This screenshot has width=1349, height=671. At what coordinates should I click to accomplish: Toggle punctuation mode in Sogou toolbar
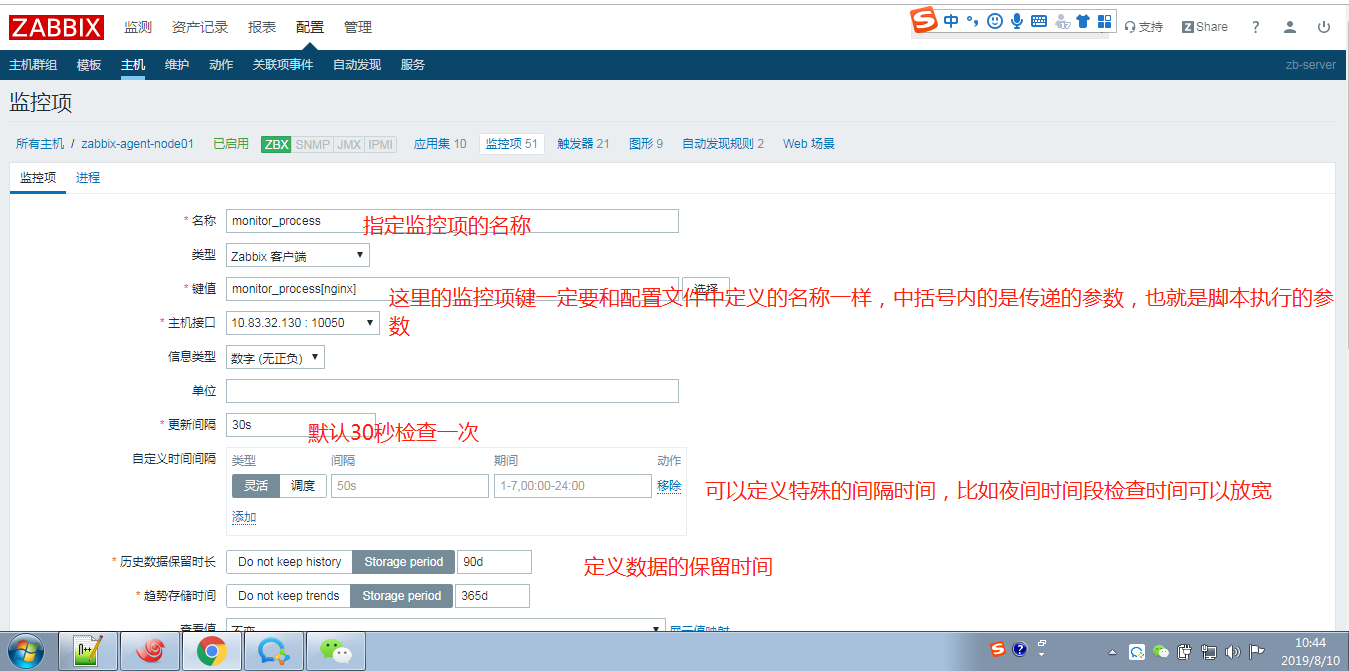tap(971, 21)
